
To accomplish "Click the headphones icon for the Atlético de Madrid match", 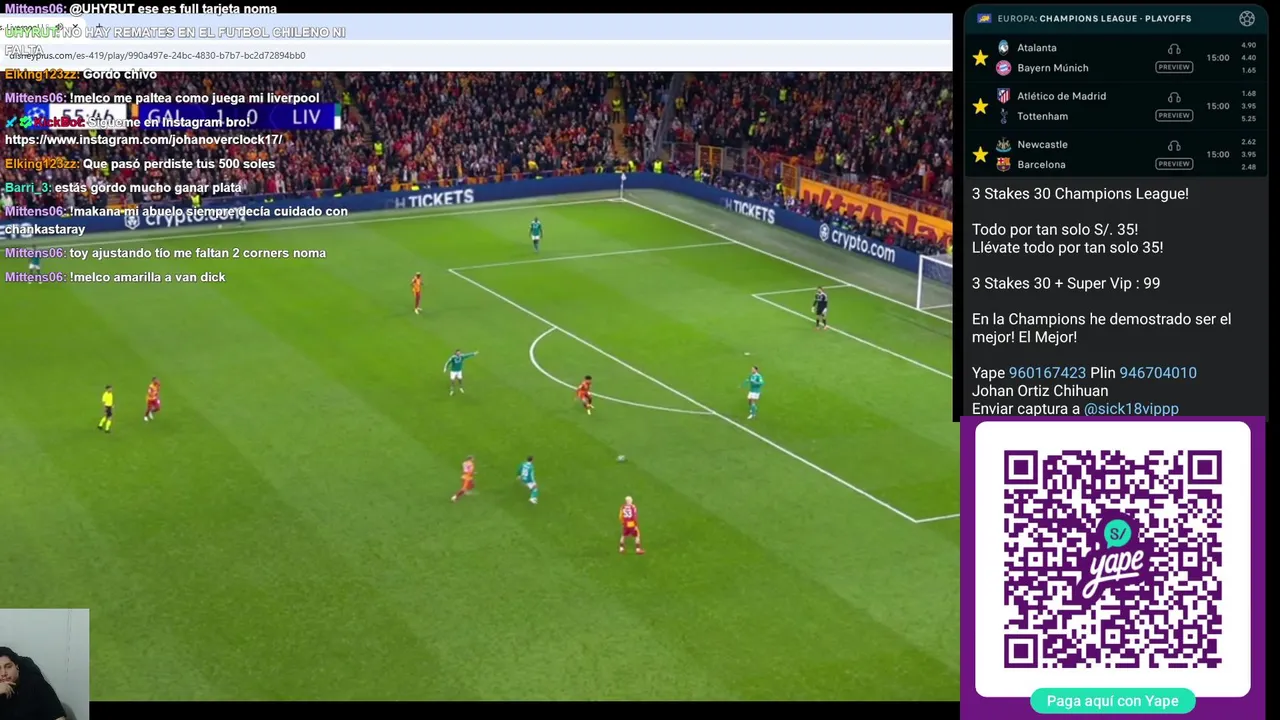I will (1174, 97).
